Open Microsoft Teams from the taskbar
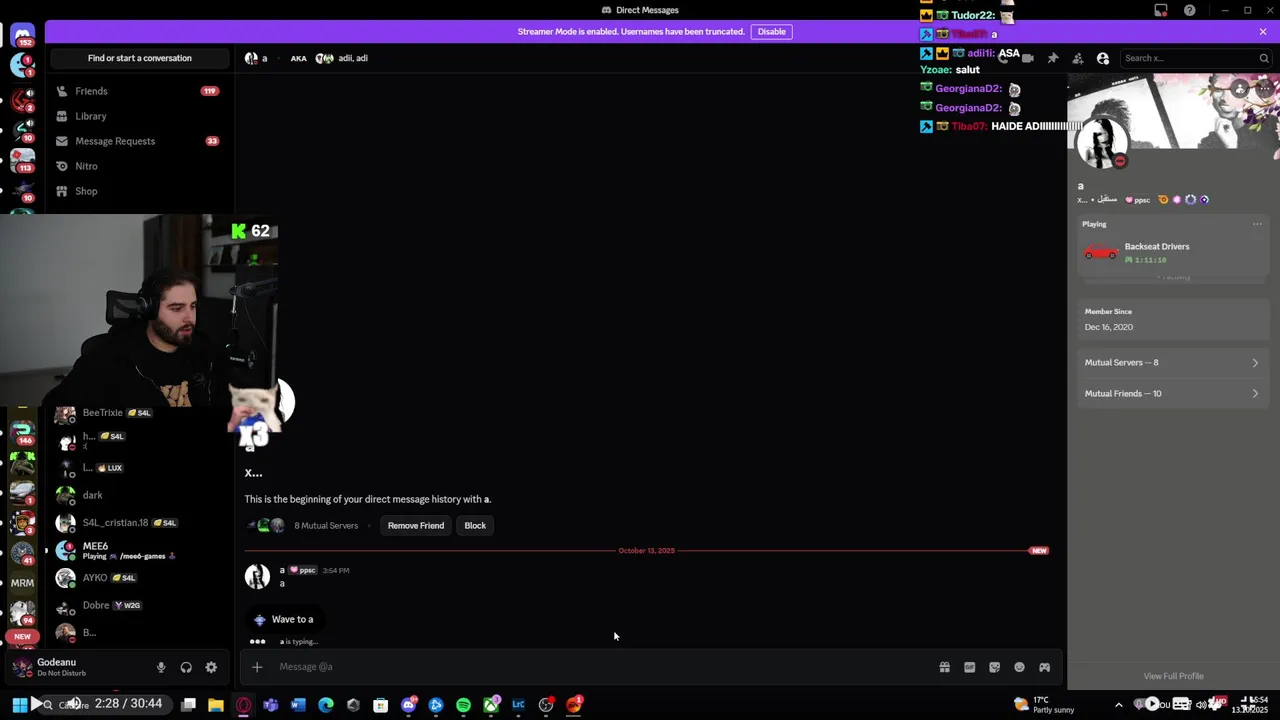This screenshot has height=720, width=1280. pyautogui.click(x=271, y=705)
